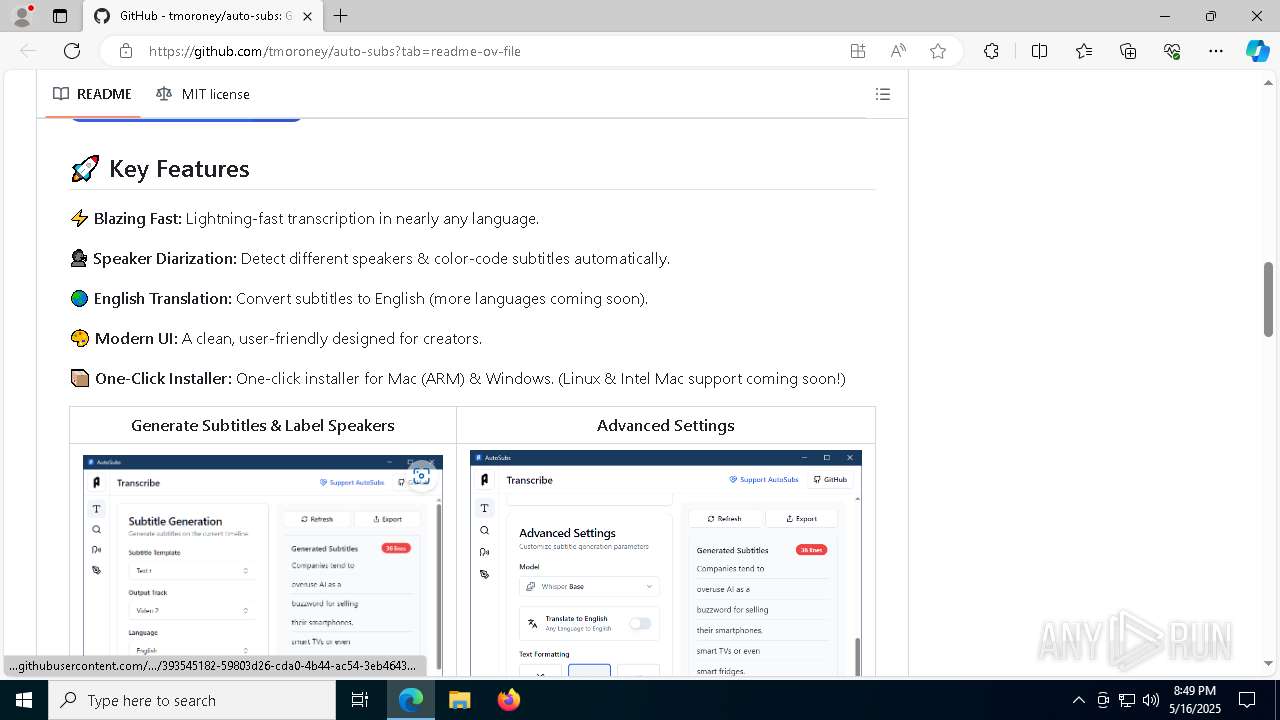
Task: Open Edge Settings and more menu
Action: [1216, 51]
